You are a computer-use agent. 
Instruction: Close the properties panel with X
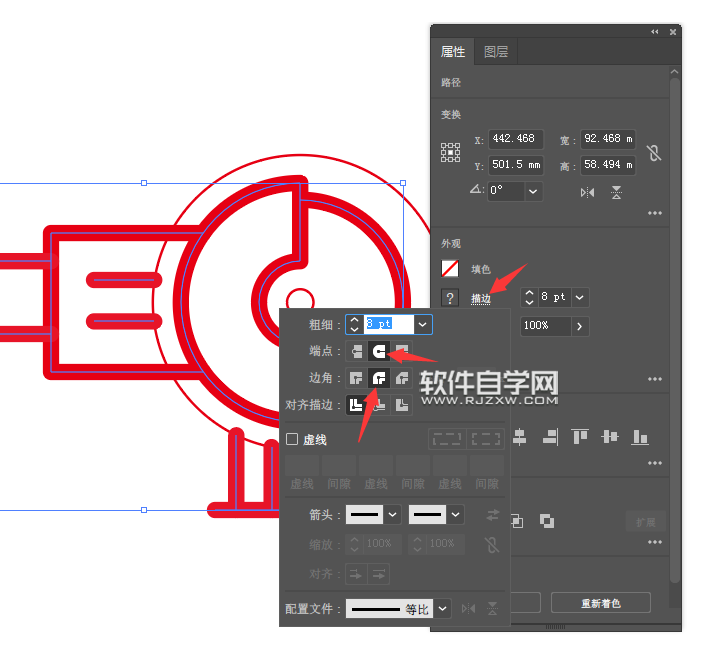[673, 32]
